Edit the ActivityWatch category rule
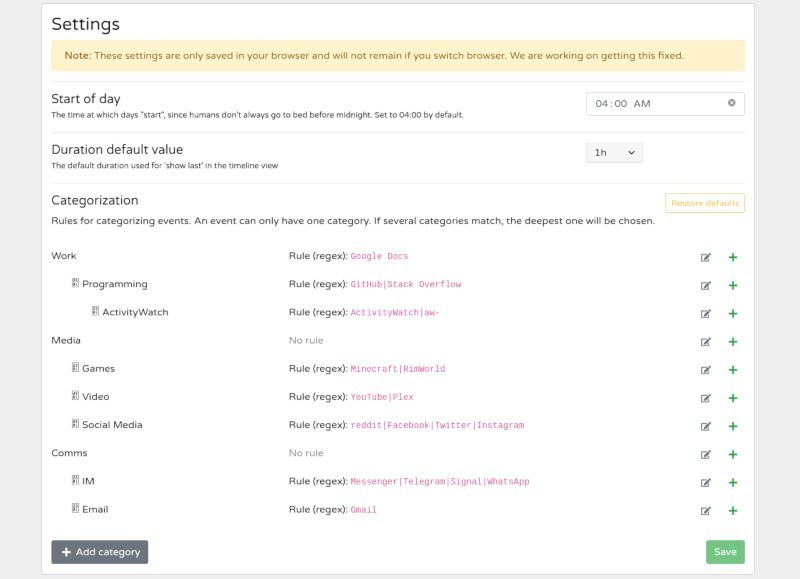Image resolution: width=800 pixels, height=579 pixels. pyautogui.click(x=706, y=313)
